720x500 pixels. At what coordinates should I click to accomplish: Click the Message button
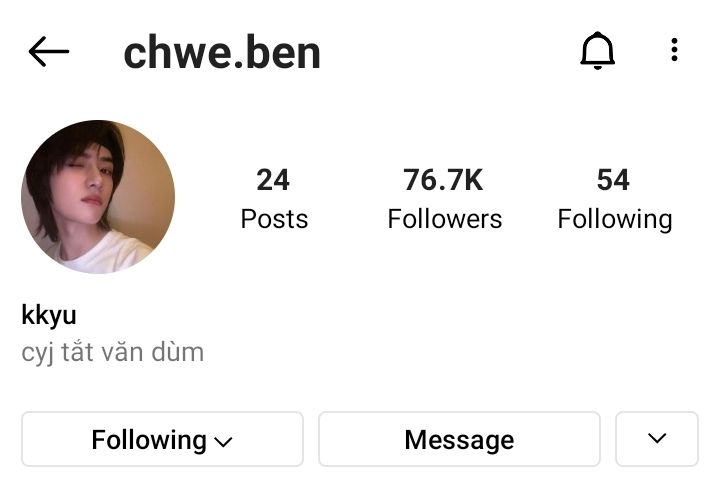click(x=459, y=439)
